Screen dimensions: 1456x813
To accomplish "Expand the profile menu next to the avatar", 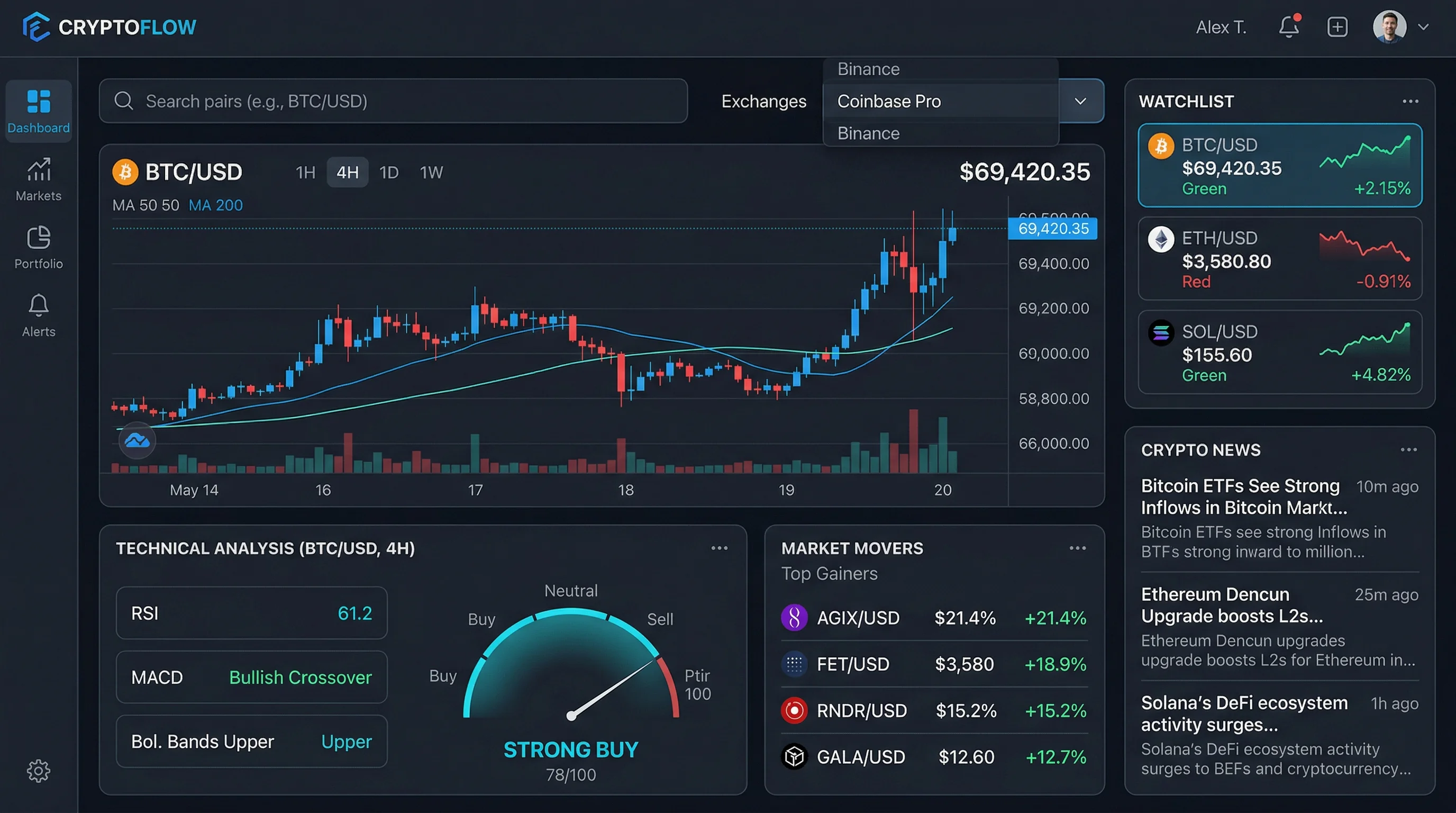I will pyautogui.click(x=1425, y=26).
